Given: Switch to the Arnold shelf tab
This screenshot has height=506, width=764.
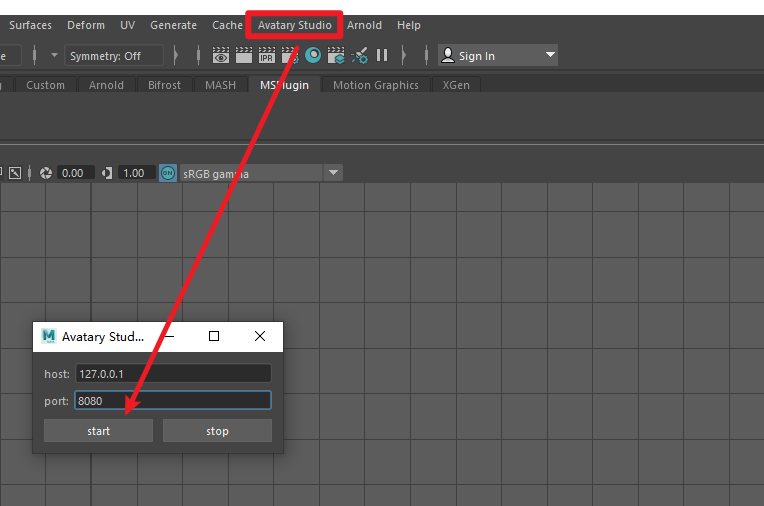Looking at the screenshot, I should (x=106, y=85).
